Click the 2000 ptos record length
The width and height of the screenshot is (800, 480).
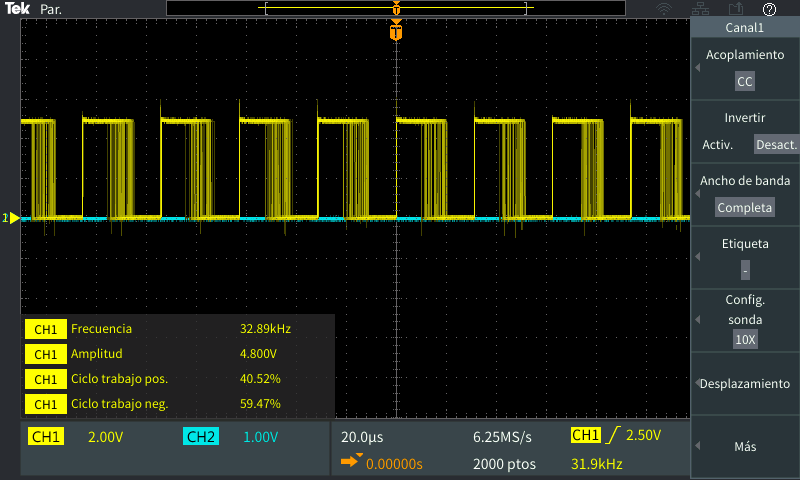coord(504,464)
